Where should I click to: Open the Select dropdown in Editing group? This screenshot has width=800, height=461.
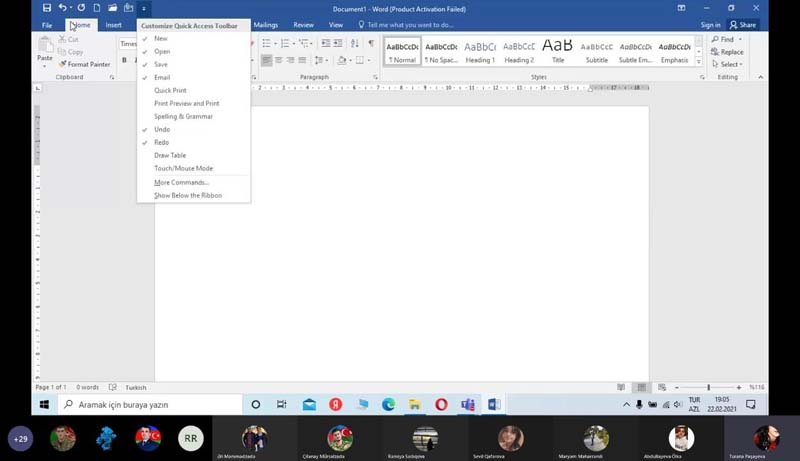727,64
